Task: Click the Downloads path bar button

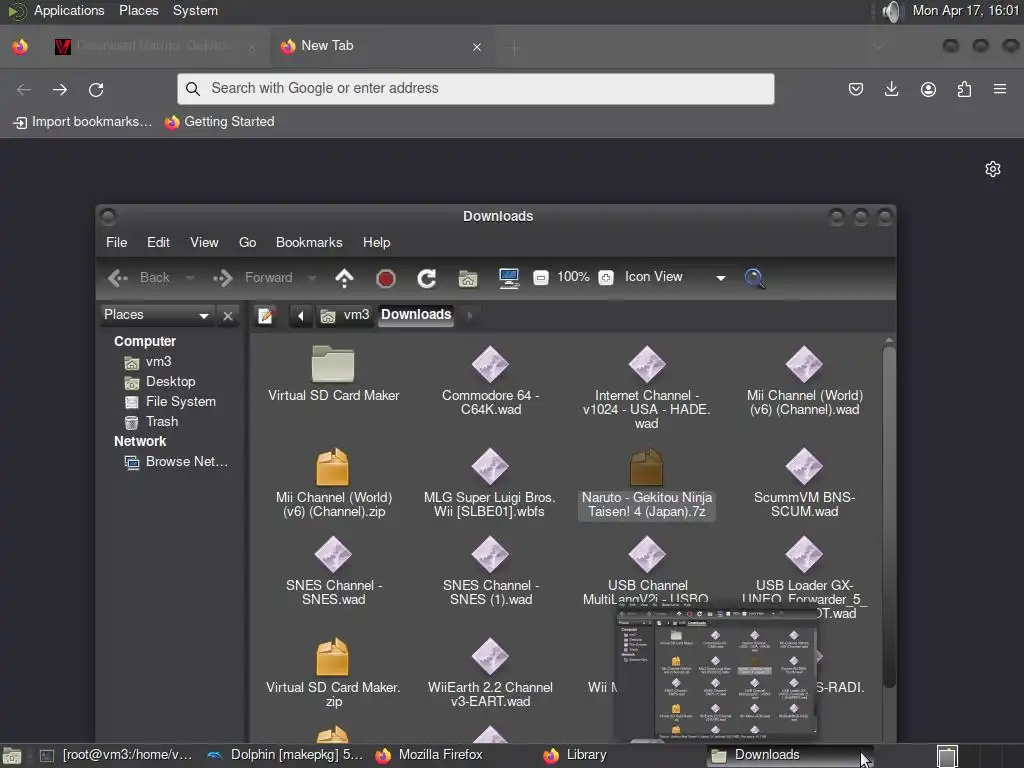Action: [x=416, y=315]
